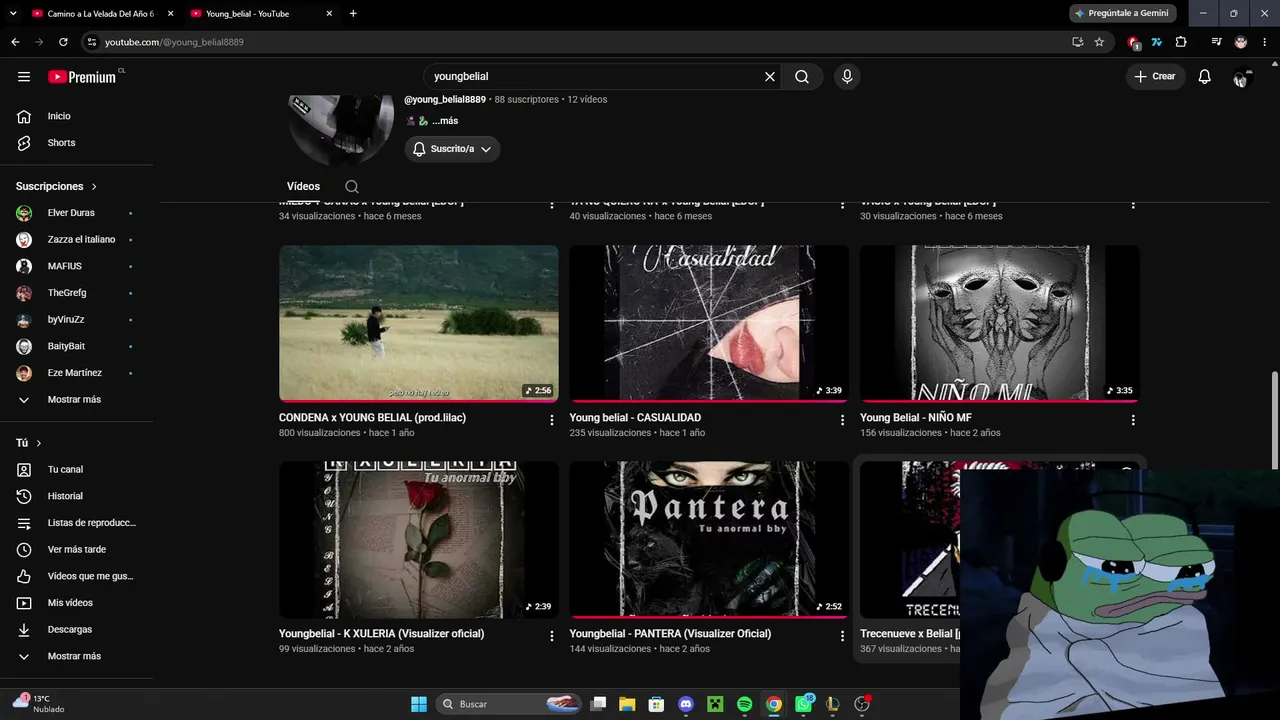This screenshot has width=1280, height=720.
Task: Clear the youngbelial search text
Action: pyautogui.click(x=770, y=77)
